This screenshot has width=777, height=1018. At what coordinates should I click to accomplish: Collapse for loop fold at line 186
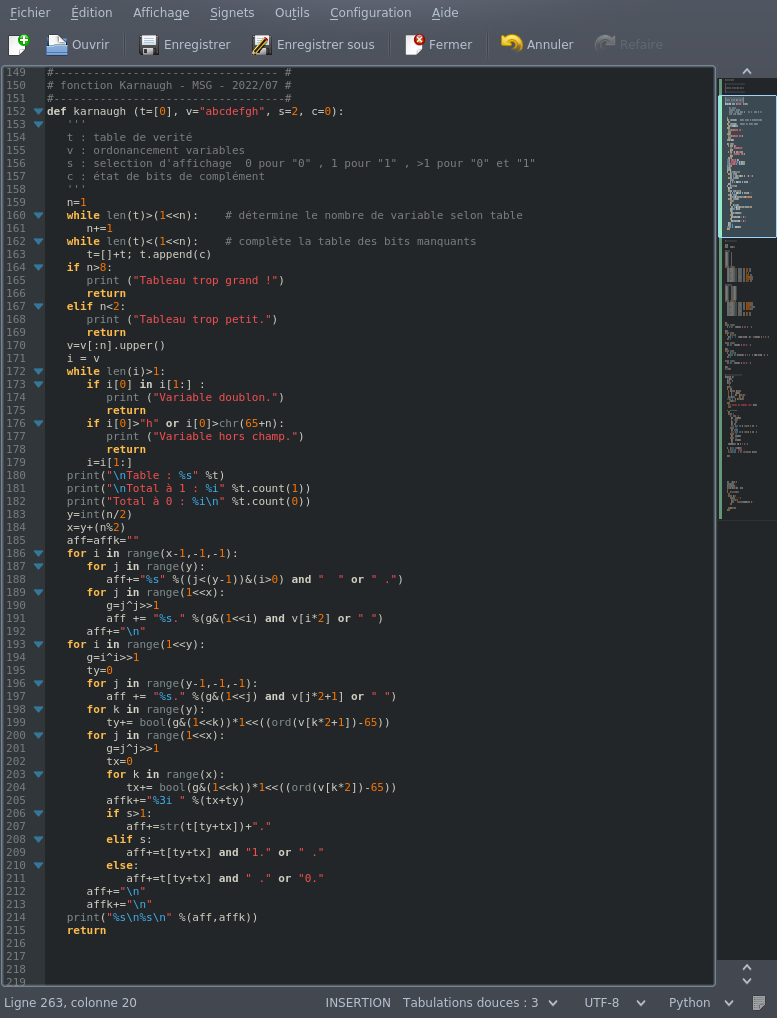coord(38,553)
